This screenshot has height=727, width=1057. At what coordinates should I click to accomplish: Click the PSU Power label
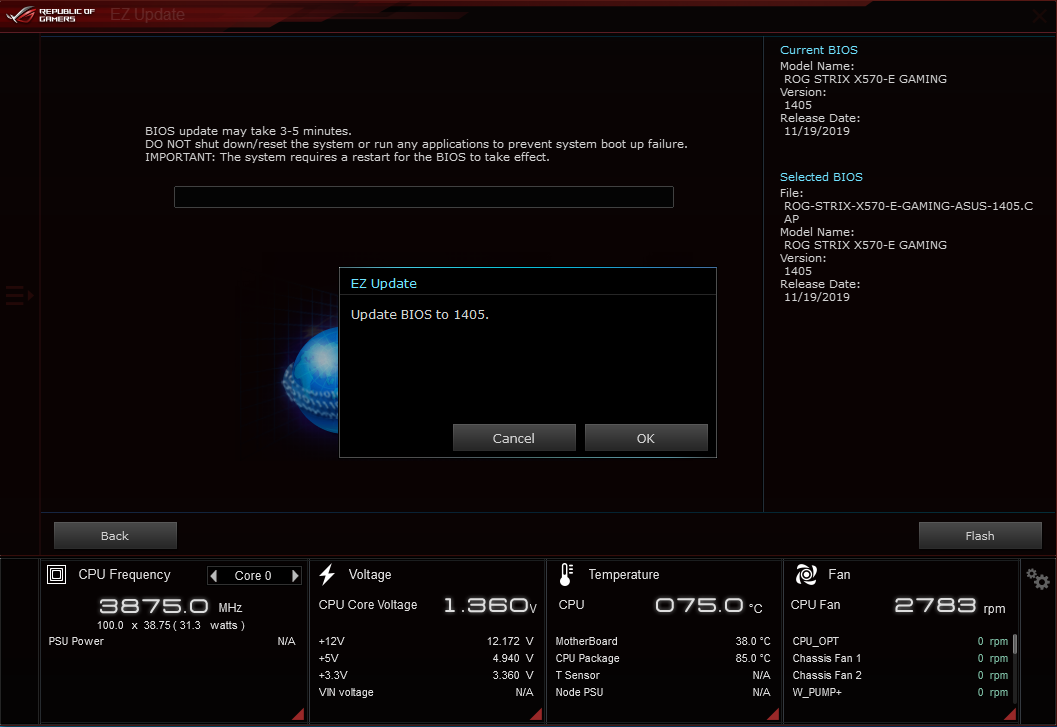click(x=76, y=641)
